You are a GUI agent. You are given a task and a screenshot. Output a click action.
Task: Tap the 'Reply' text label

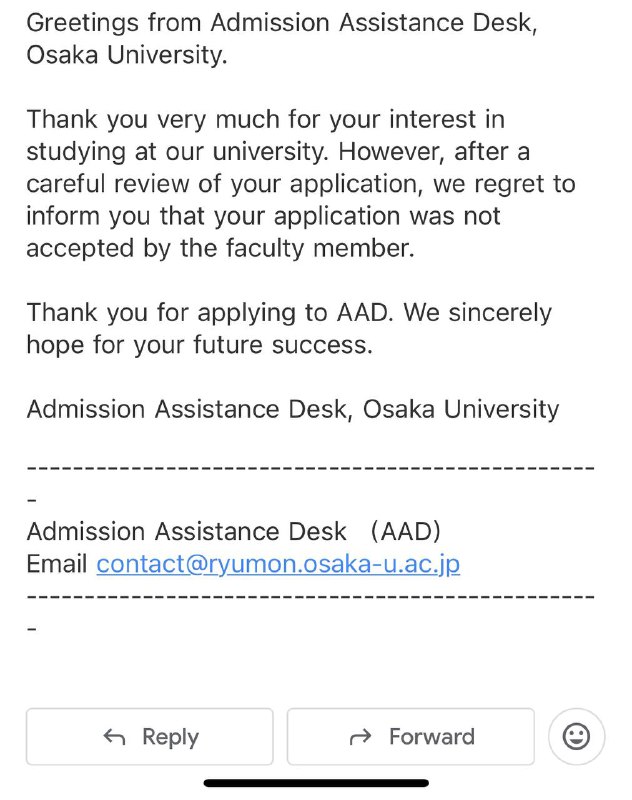click(x=170, y=738)
